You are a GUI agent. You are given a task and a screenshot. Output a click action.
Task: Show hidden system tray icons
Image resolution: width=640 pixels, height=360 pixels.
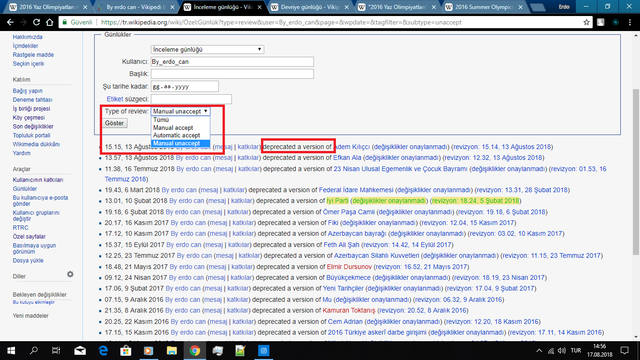tap(539, 351)
